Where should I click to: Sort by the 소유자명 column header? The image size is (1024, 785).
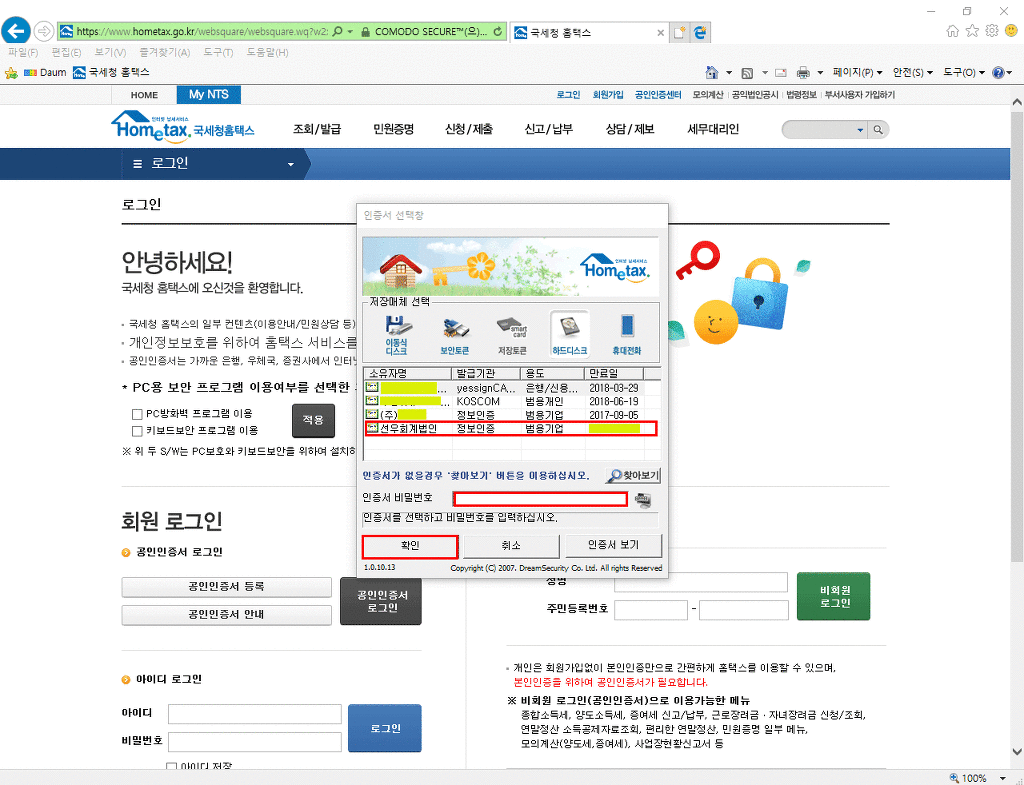(x=408, y=374)
